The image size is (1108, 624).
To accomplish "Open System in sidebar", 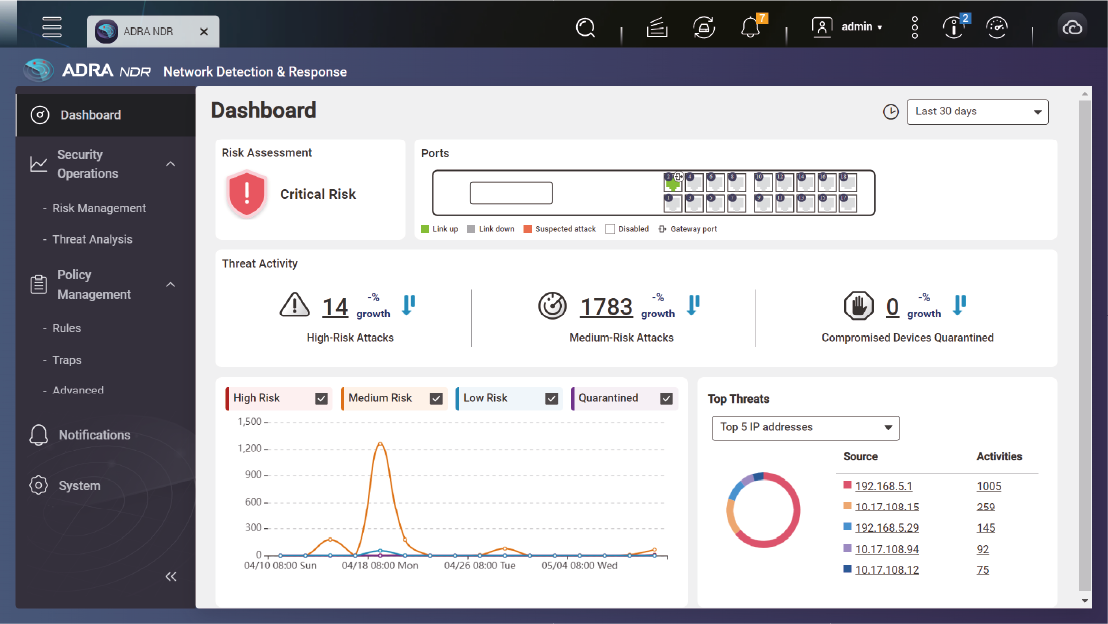I will (79, 486).
